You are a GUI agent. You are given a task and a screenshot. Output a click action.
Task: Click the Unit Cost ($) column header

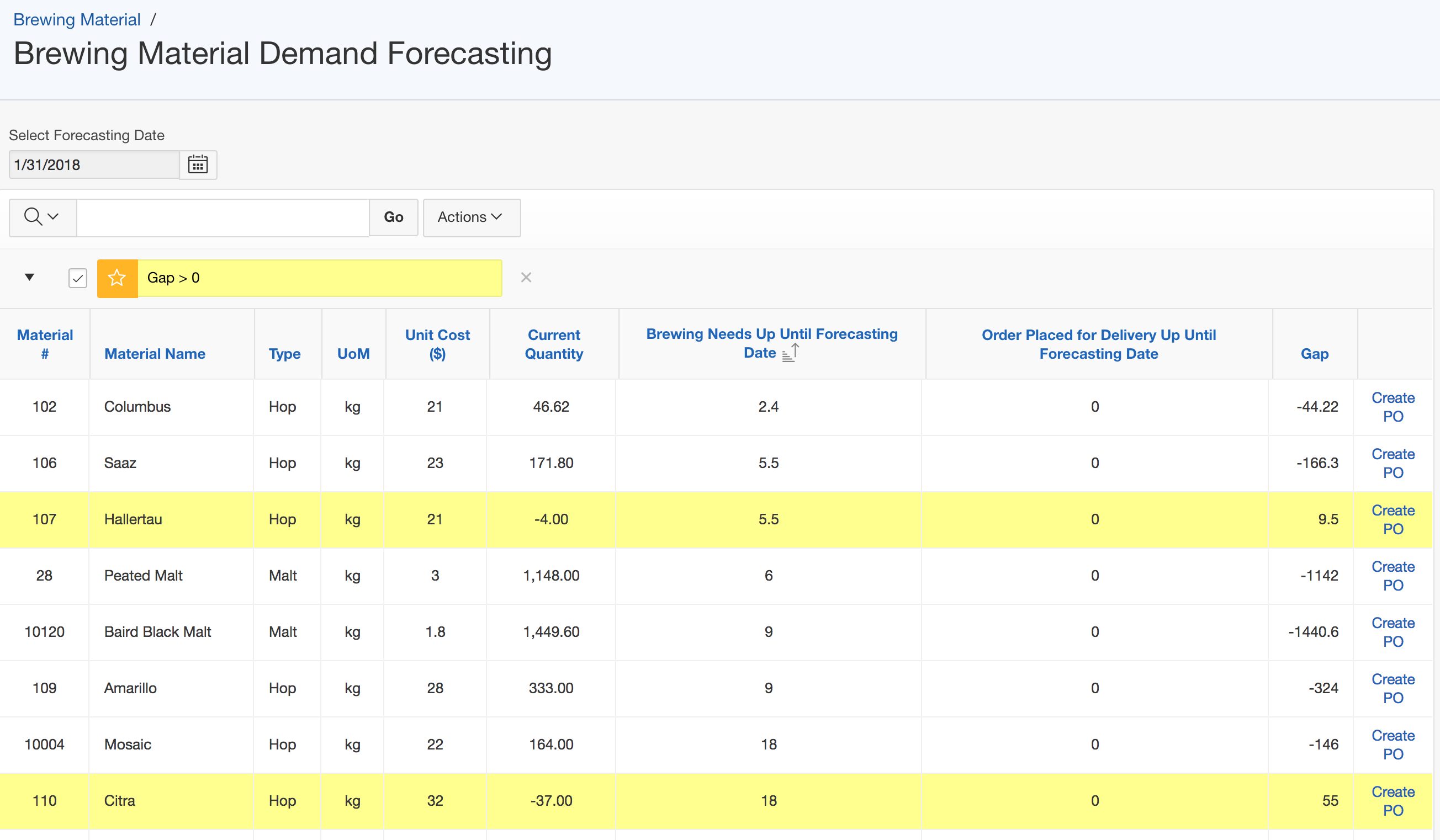[437, 344]
